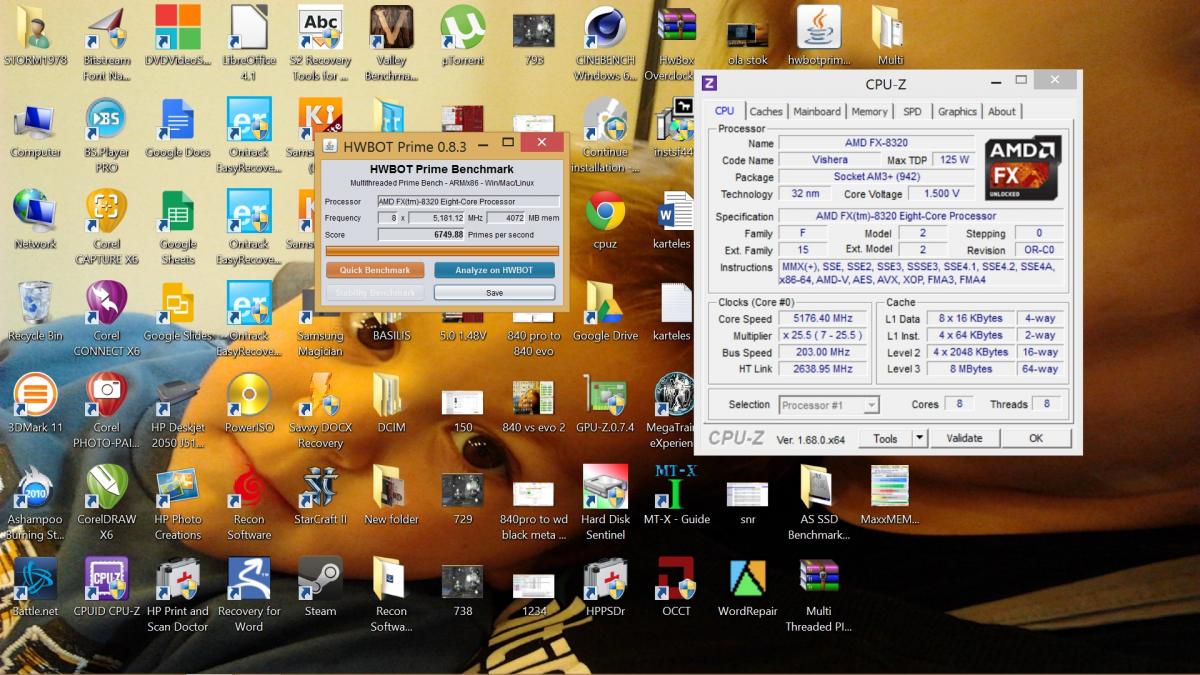Launch the Valley Benchmark shortcut
Screen dimensions: 1200x675
(x=391, y=42)
